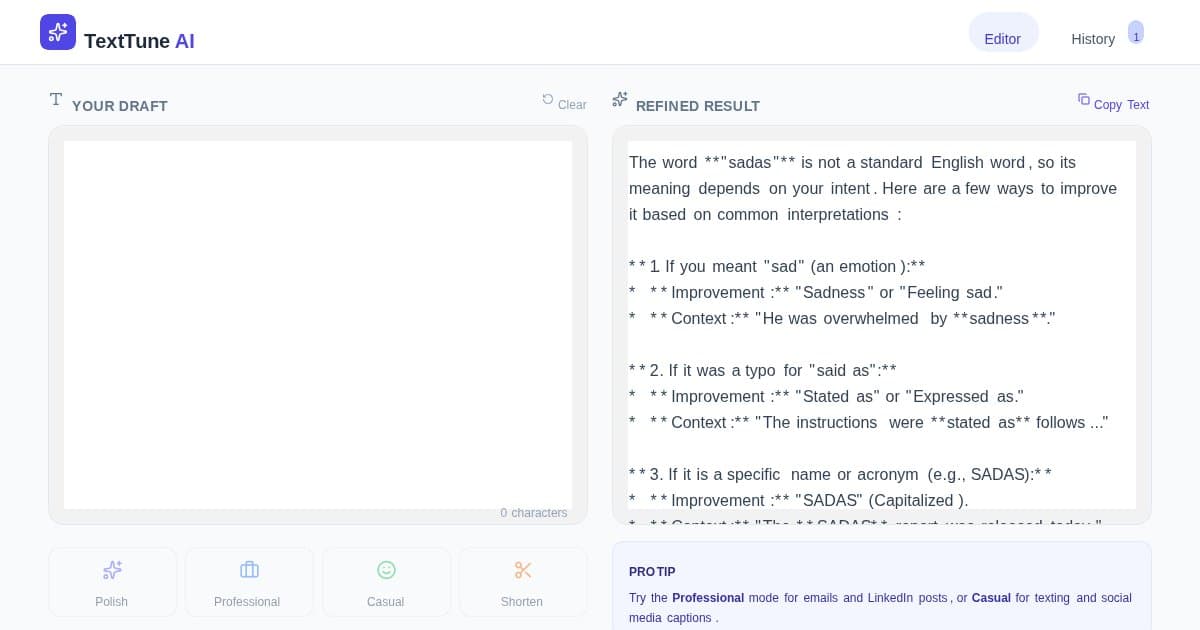Apply the Professional mode

[x=248, y=582]
